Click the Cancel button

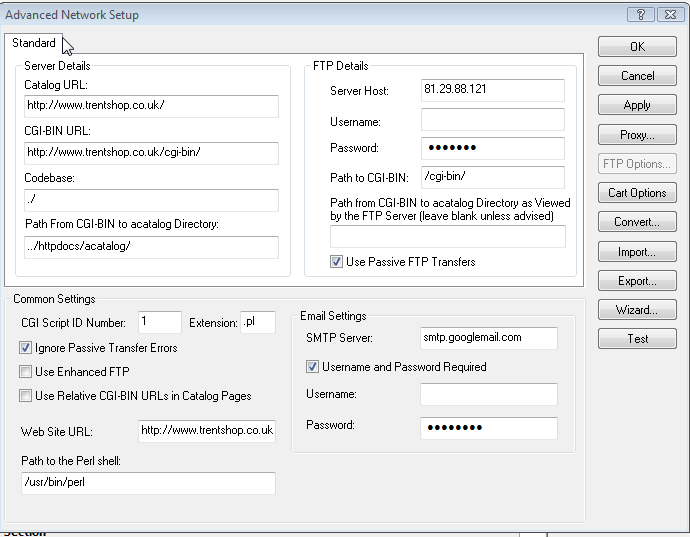tap(637, 76)
